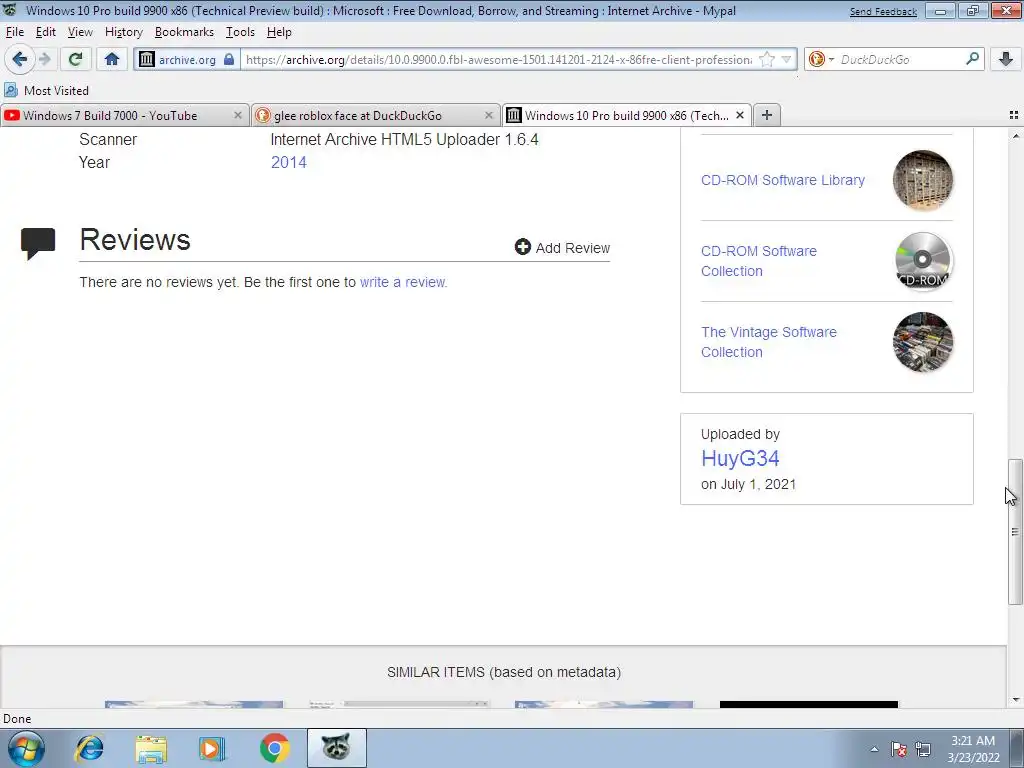Launch Google Chrome from taskbar

tap(274, 748)
